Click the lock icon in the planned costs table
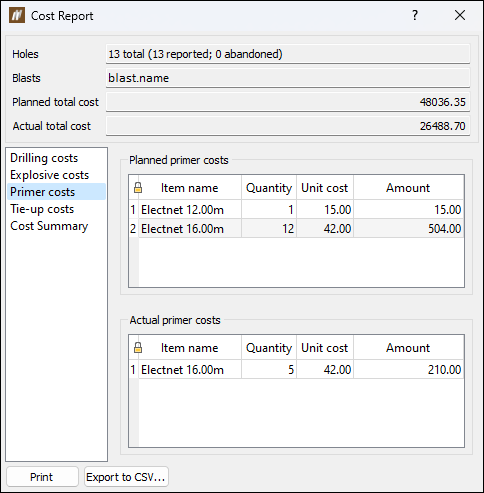 (138, 188)
